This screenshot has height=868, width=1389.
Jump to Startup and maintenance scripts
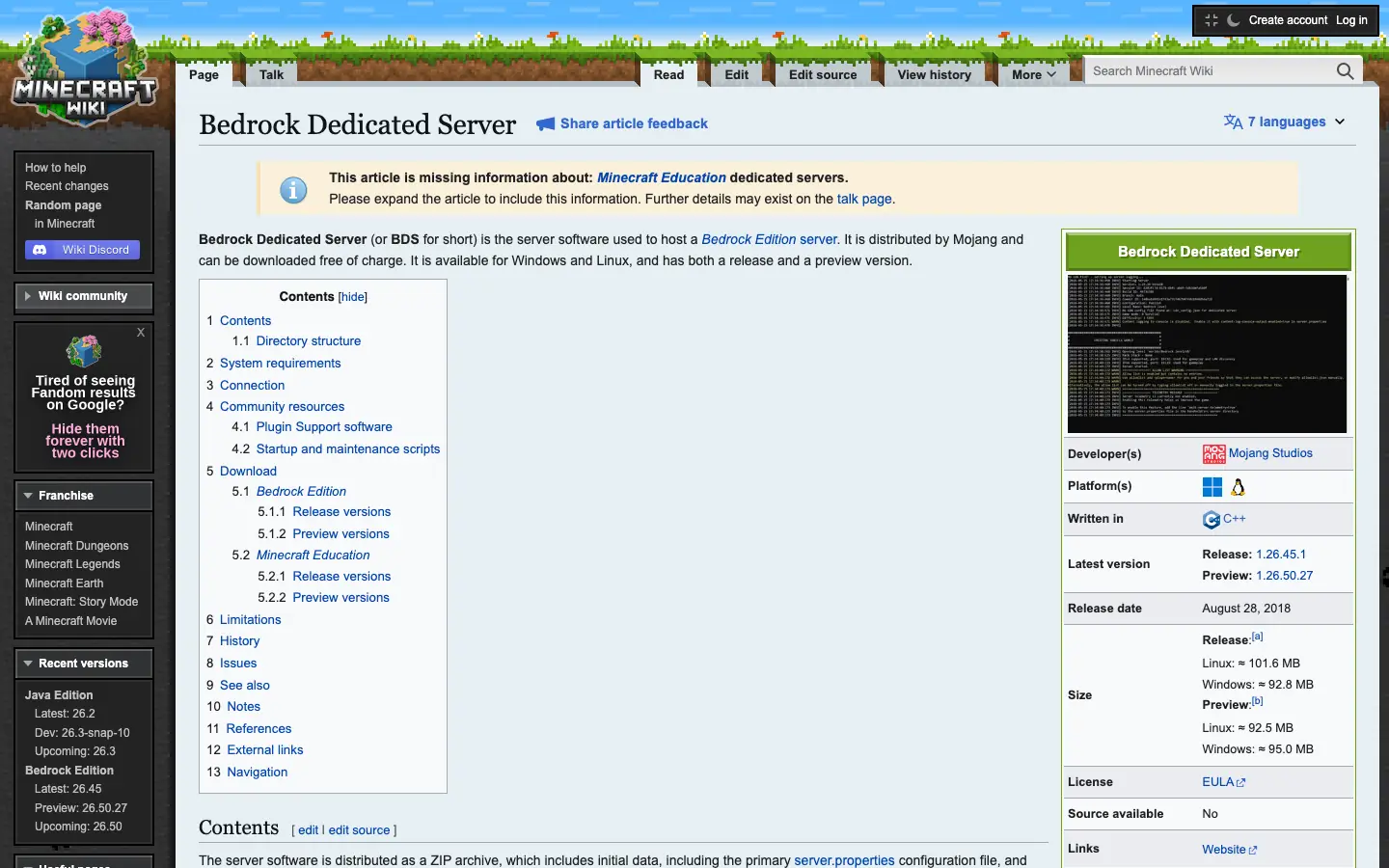(x=348, y=449)
